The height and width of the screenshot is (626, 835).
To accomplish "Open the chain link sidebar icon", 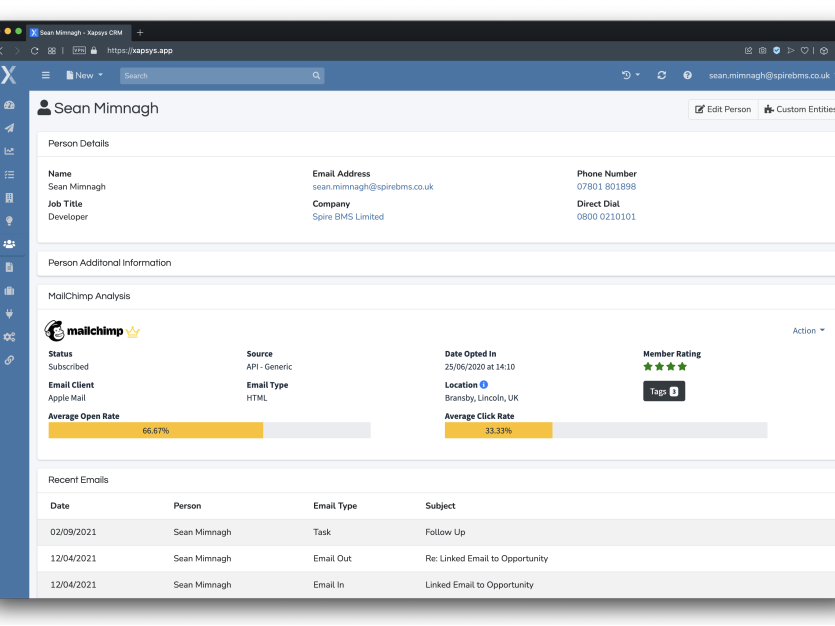I will [x=10, y=360].
